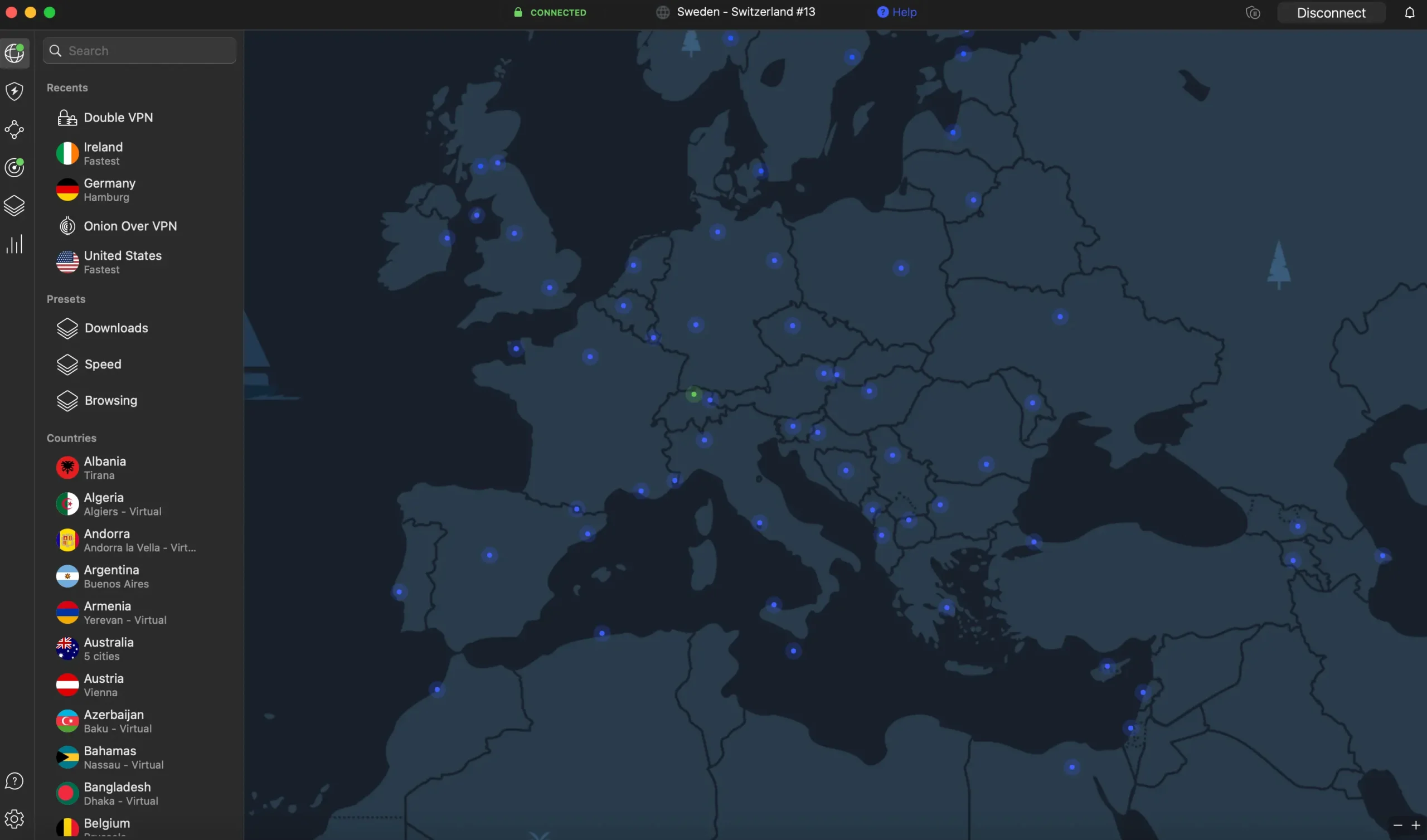Connect to Andorra la Vella
The height and width of the screenshot is (840, 1427).
[x=140, y=540]
